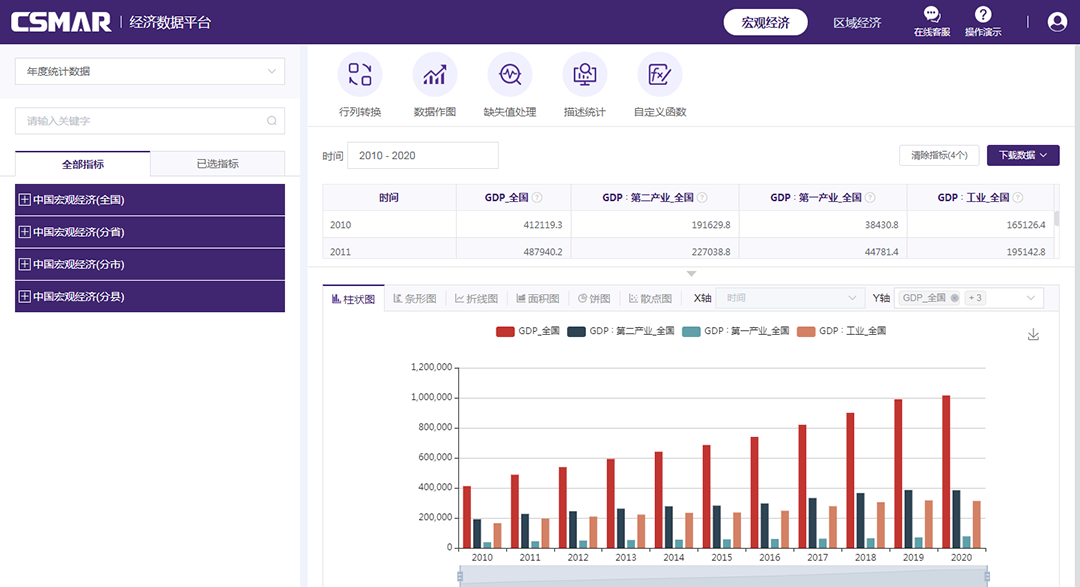Click the user account avatar icon
Screen dimensions: 1080x587
1057,22
